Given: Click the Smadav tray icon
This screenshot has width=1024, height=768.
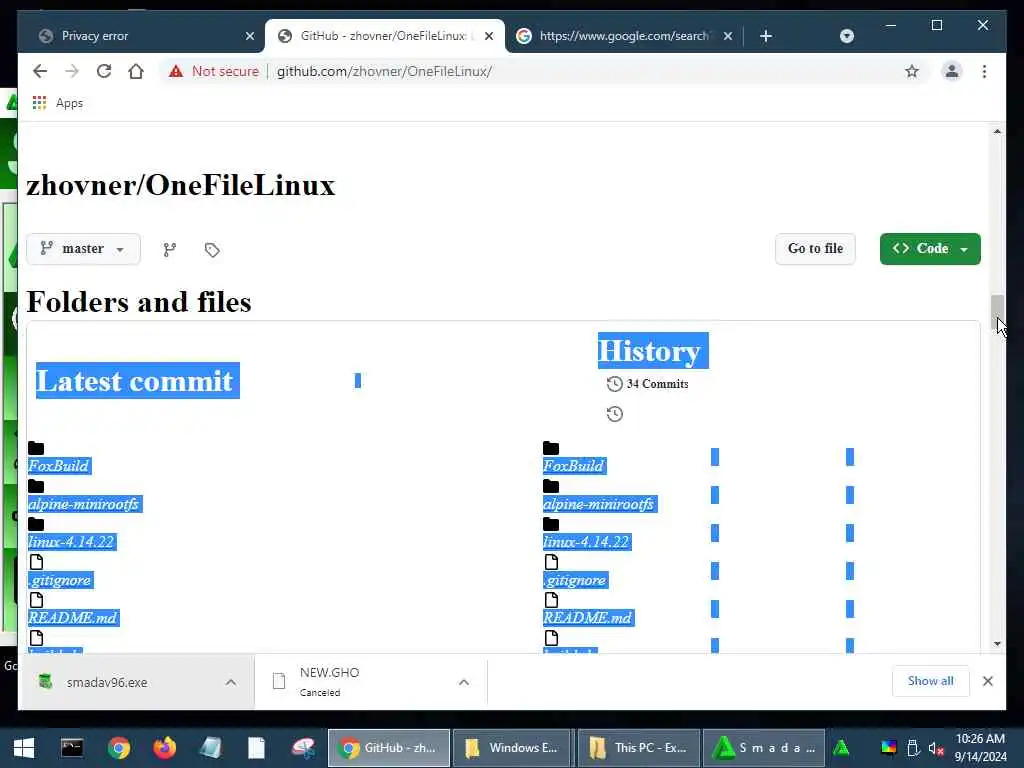Looking at the screenshot, I should tap(841, 748).
